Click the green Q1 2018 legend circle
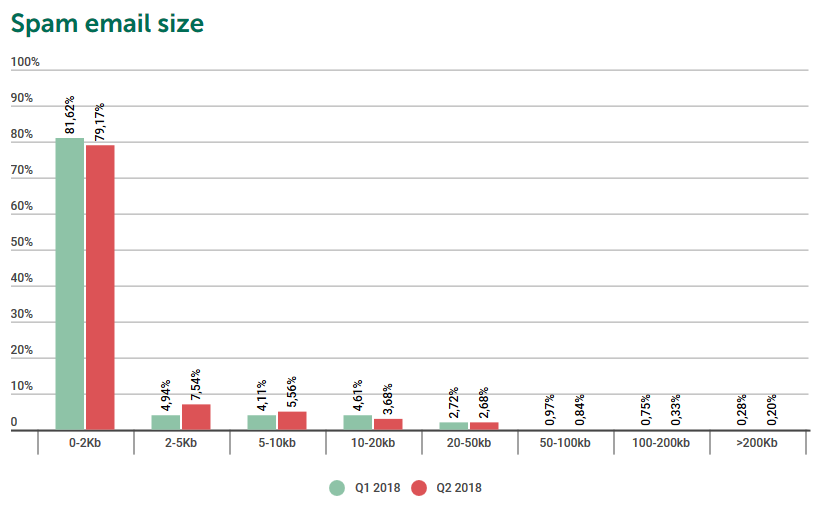Viewport: 832px width, 506px height. point(337,488)
